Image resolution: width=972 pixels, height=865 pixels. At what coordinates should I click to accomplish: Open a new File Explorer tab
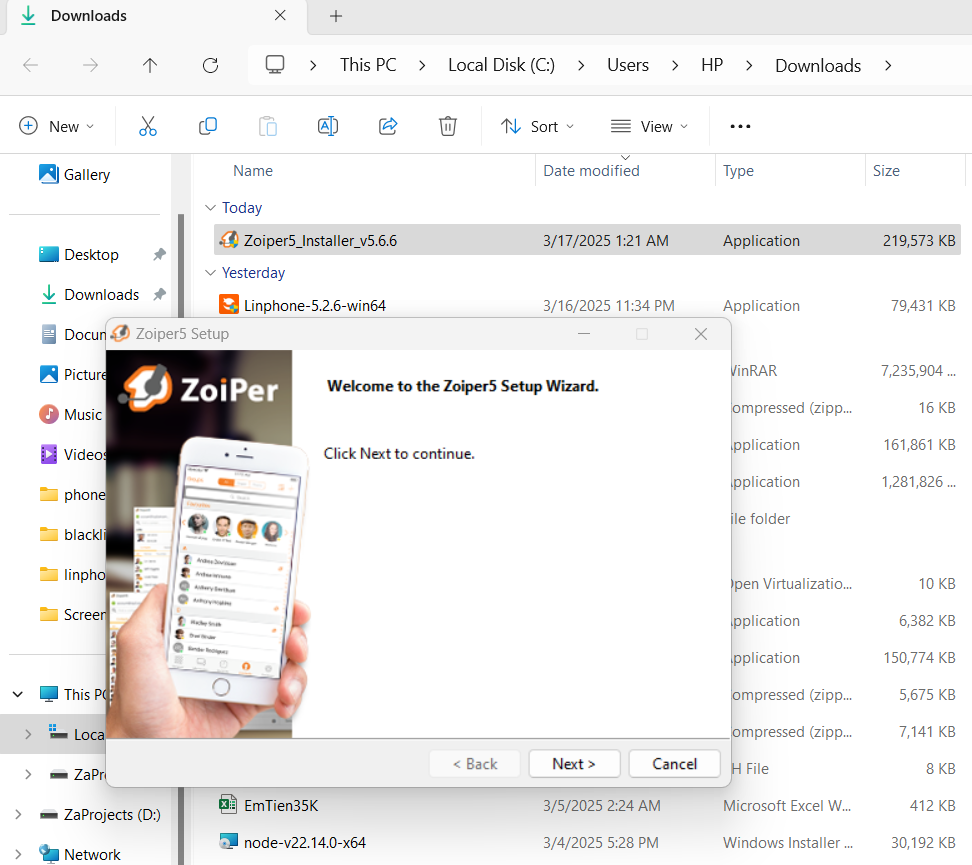[x=336, y=16]
